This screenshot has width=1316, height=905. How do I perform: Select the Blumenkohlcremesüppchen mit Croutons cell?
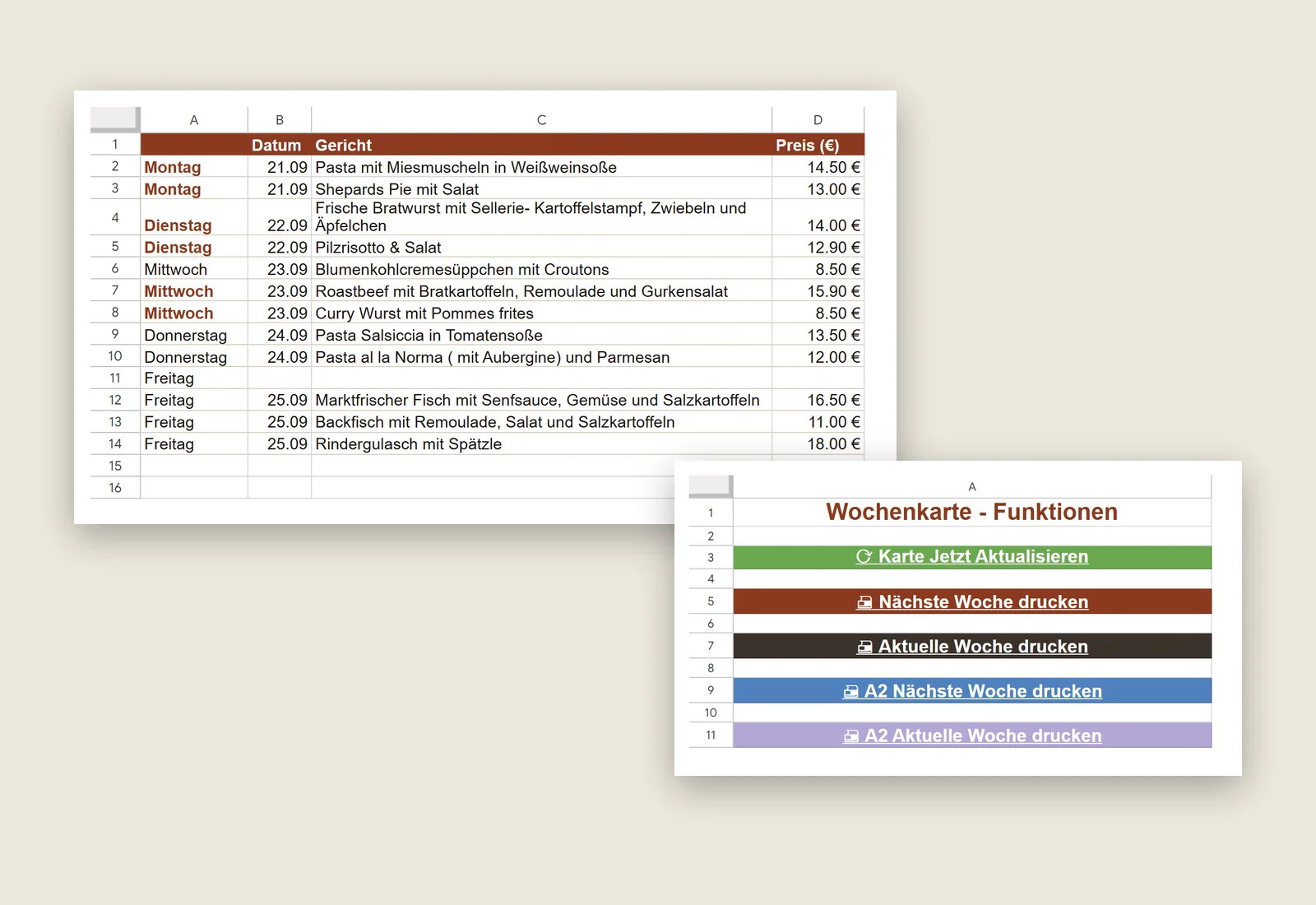point(541,270)
